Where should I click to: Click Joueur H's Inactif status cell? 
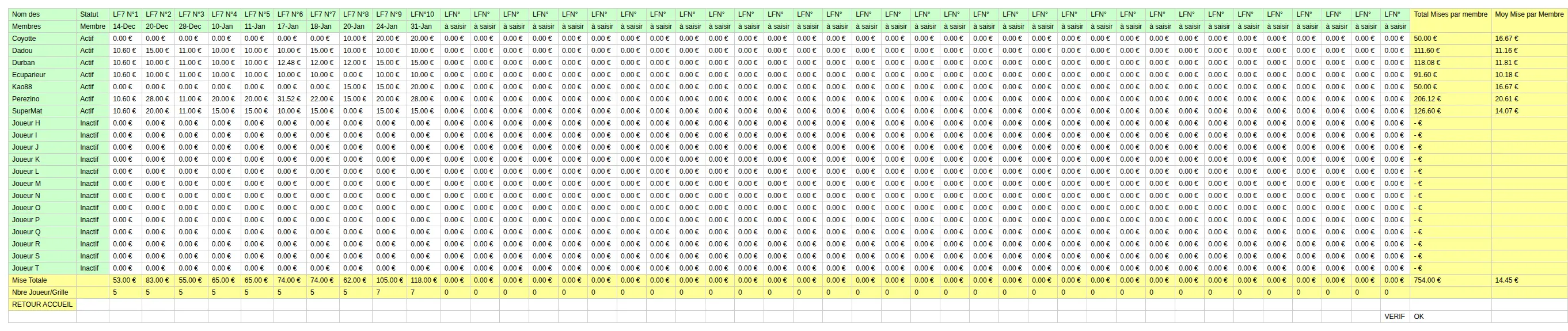point(93,123)
